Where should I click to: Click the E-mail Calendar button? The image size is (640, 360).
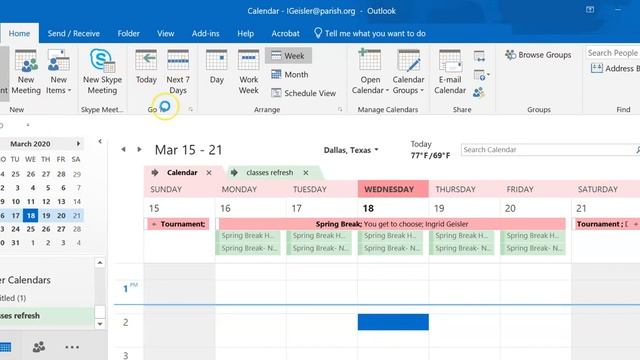[450, 72]
